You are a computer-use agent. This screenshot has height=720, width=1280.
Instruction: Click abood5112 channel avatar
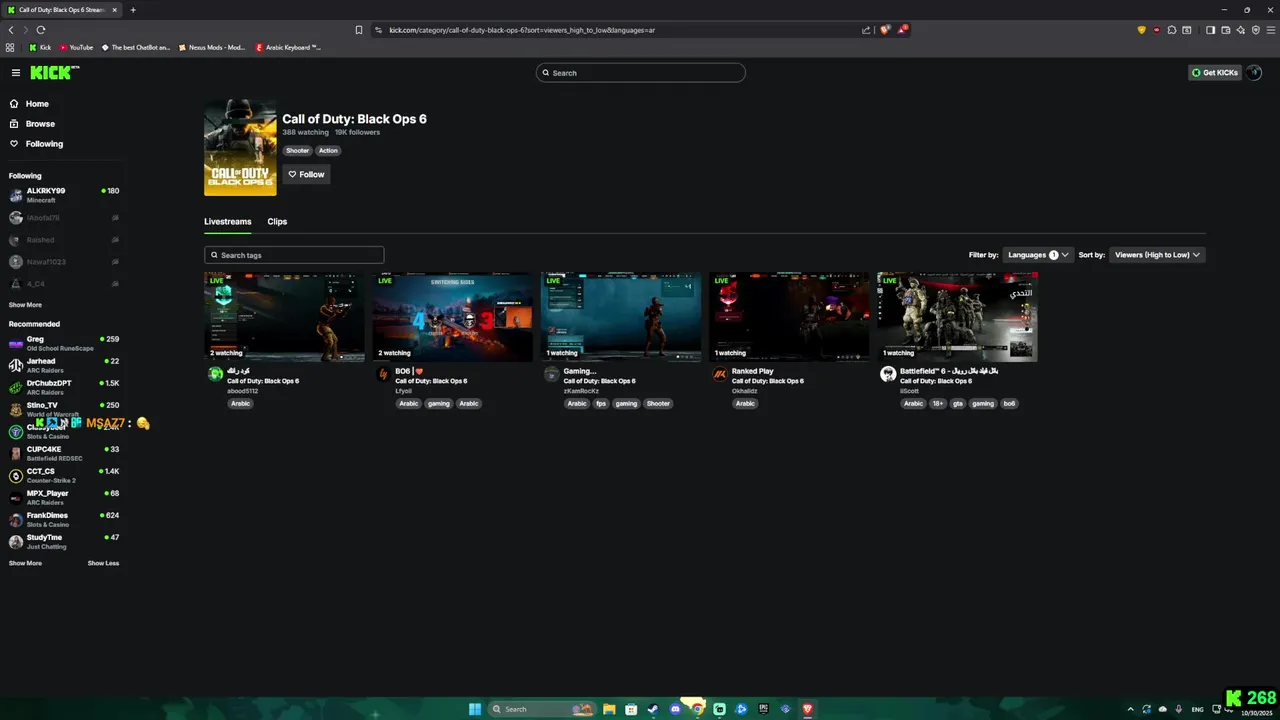[x=215, y=374]
